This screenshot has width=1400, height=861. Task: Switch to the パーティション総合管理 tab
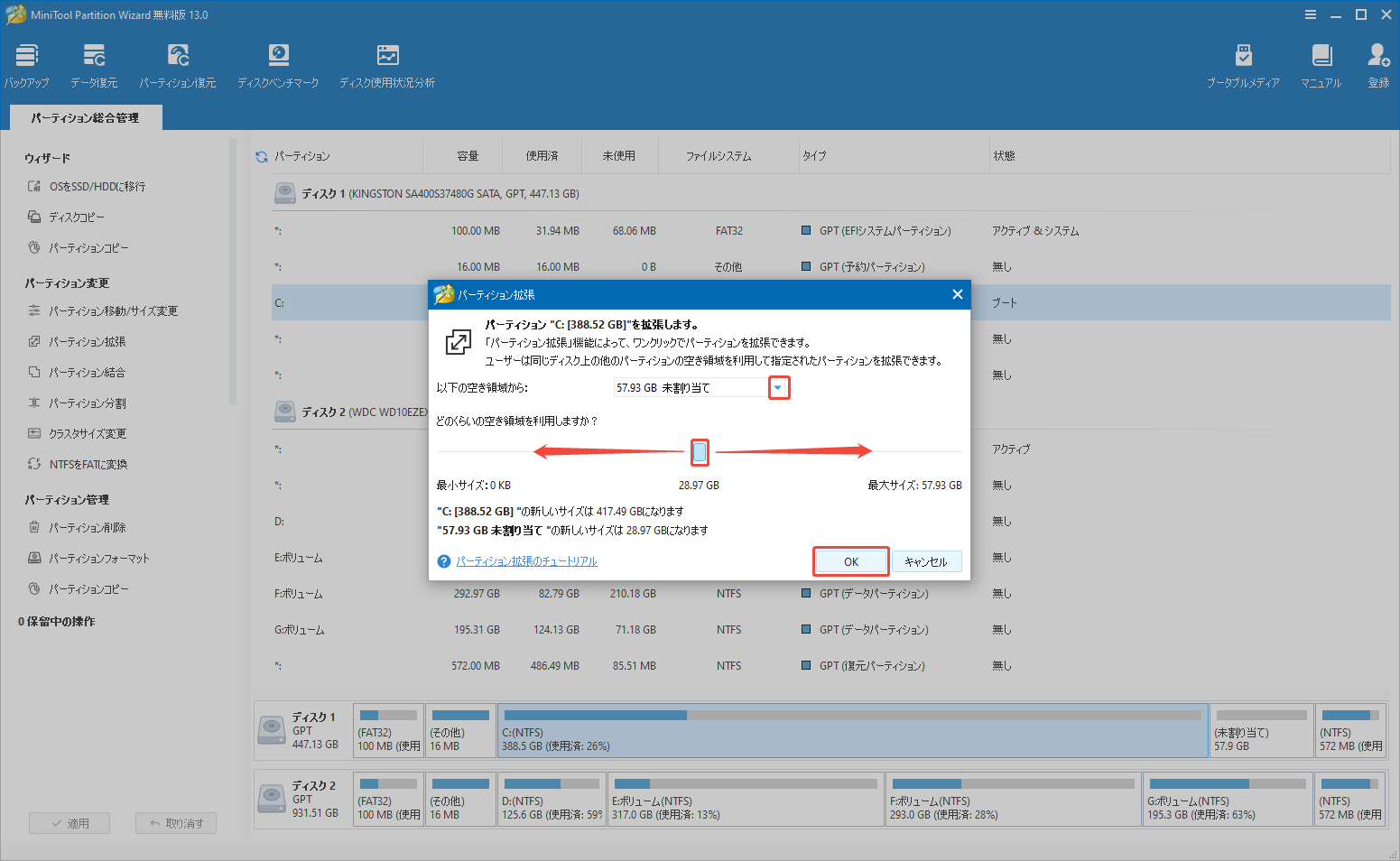pos(85,116)
